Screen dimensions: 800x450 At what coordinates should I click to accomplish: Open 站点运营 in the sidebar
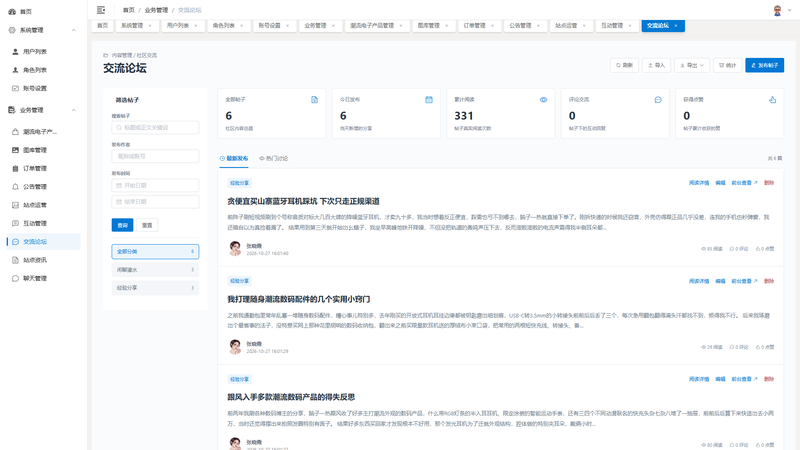(35, 205)
